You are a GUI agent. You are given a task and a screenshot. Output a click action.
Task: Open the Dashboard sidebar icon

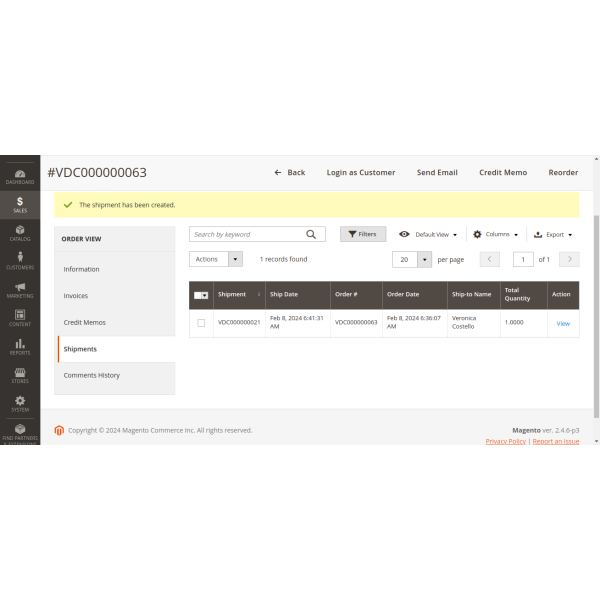click(20, 176)
